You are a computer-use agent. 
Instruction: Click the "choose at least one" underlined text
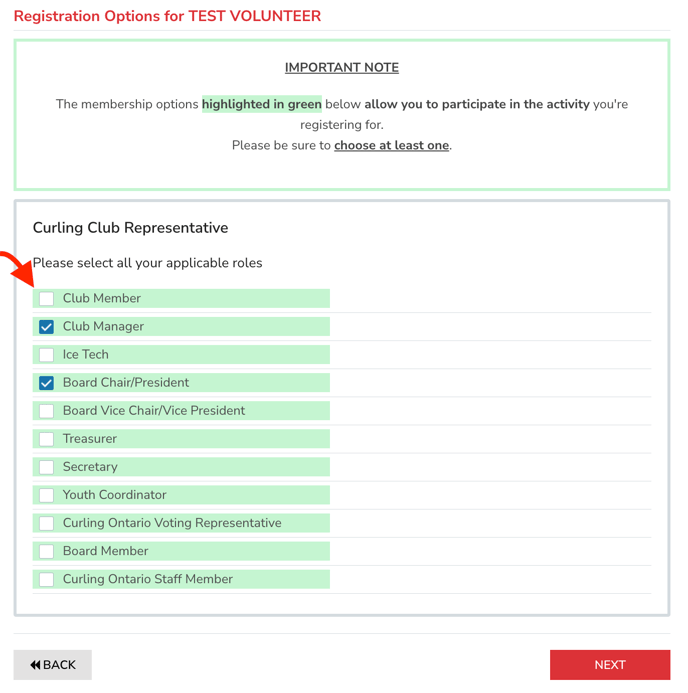click(391, 145)
